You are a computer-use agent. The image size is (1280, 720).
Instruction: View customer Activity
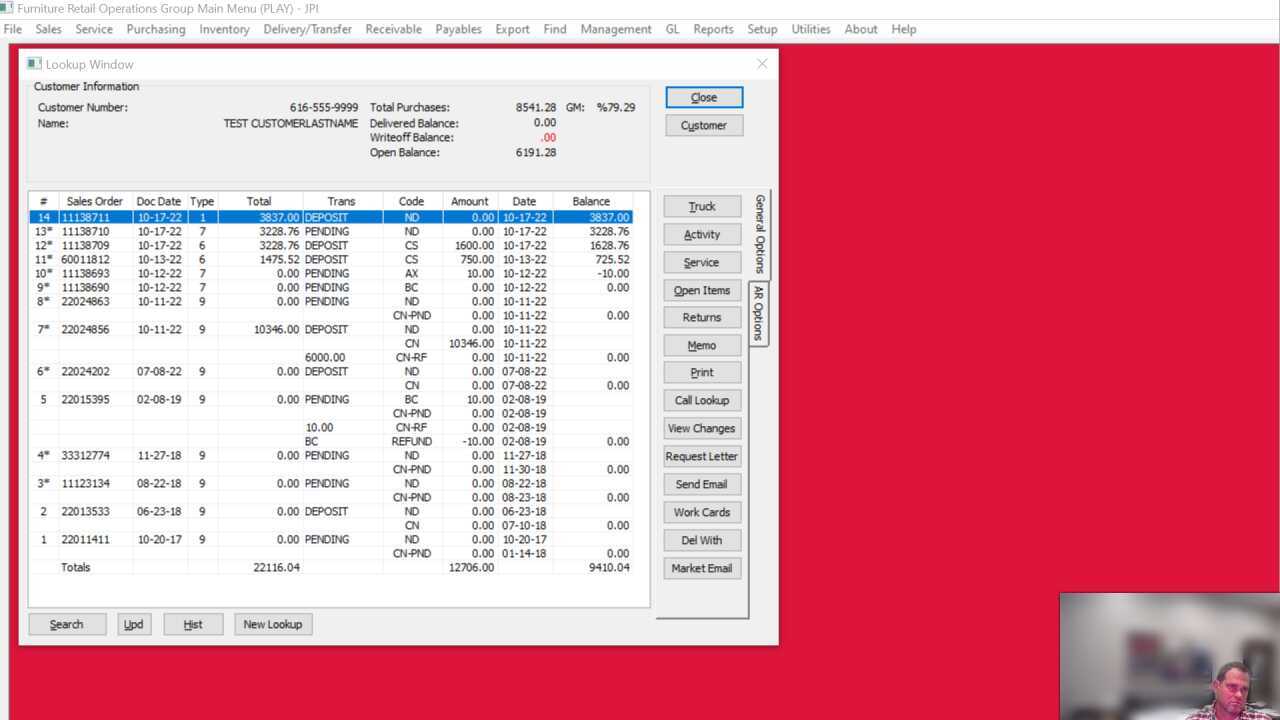[x=701, y=234]
